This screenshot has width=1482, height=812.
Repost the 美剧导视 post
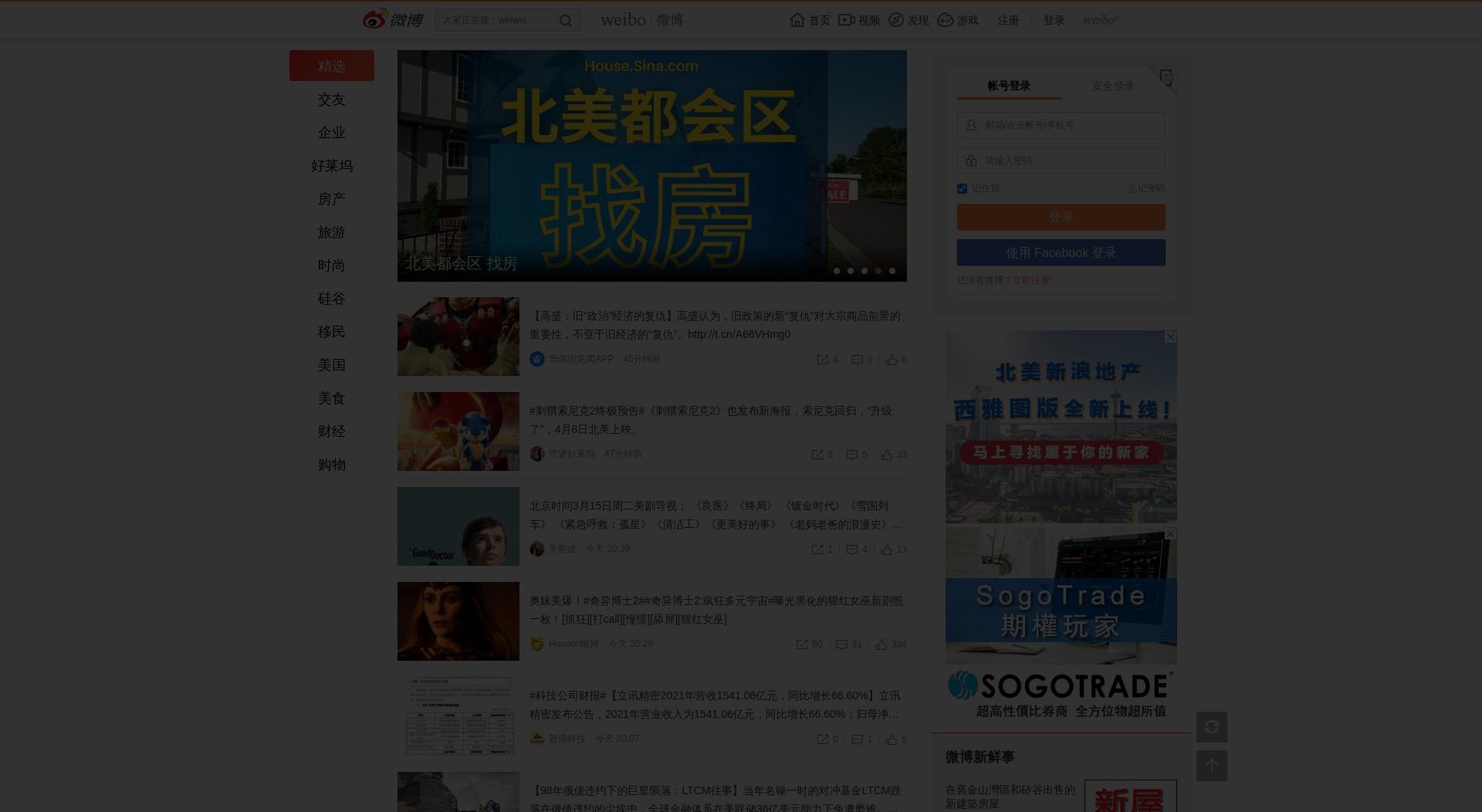click(817, 550)
